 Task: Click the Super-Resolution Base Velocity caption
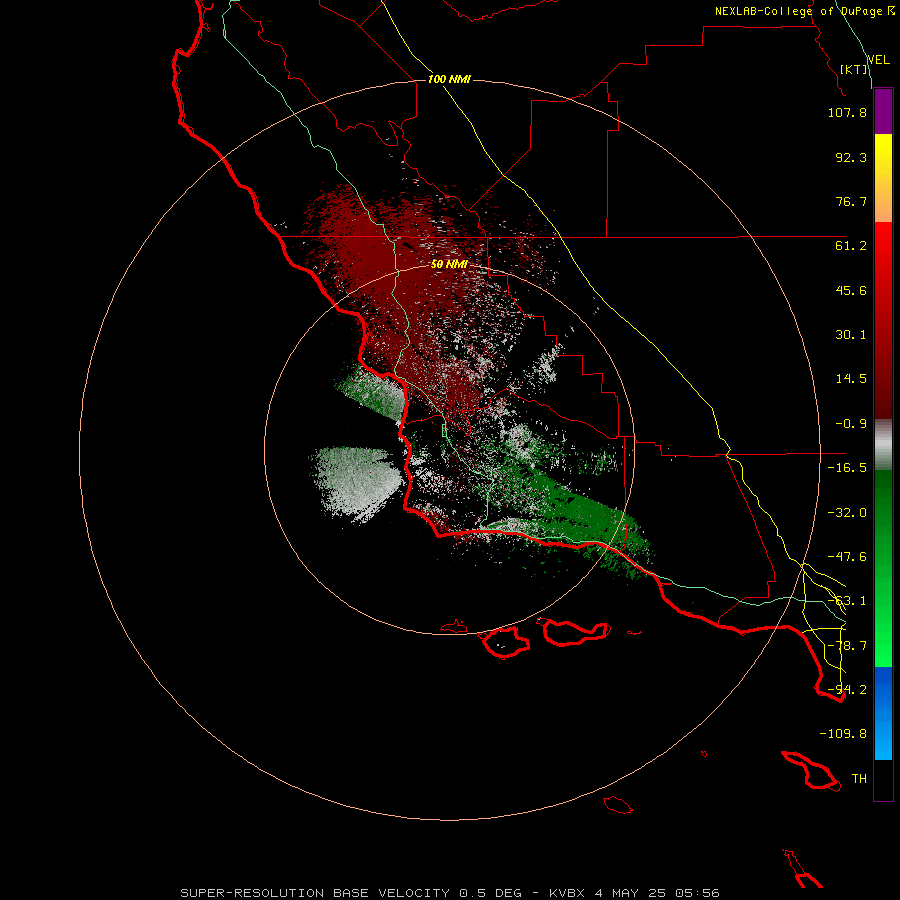(450, 893)
